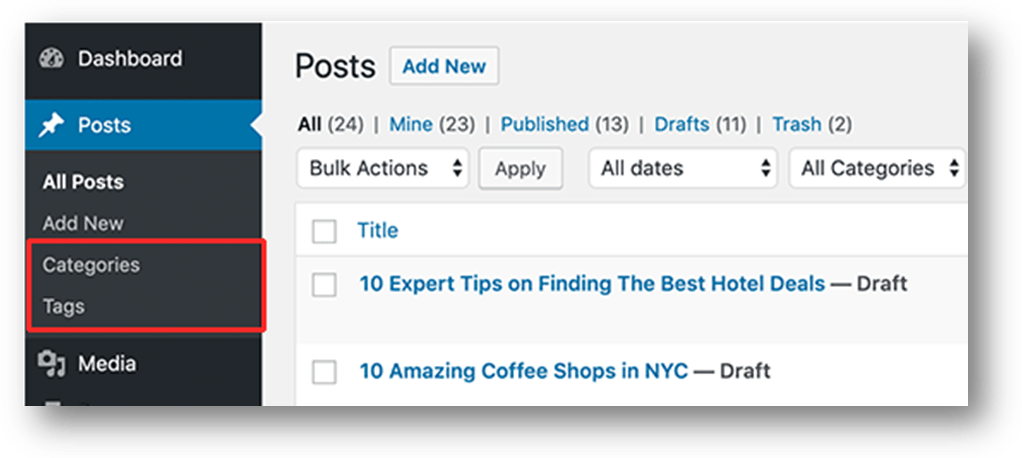Viewport: 1022px width, 458px height.
Task: Click the Media camera-and-music icon
Action: pos(51,364)
